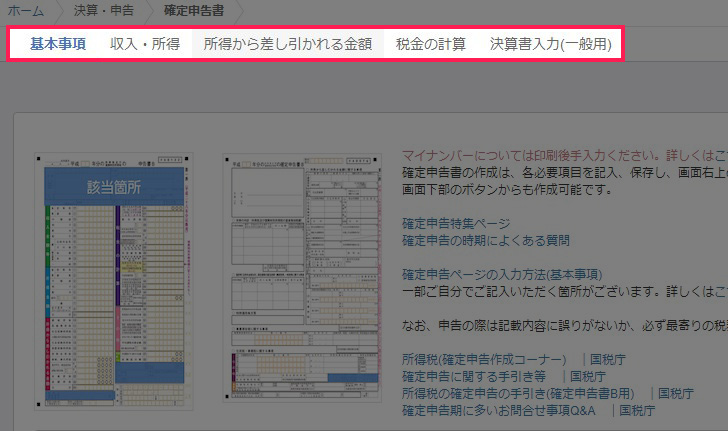728x431 pixels.
Task: Switch to the 税金の計算 tab
Action: click(431, 45)
